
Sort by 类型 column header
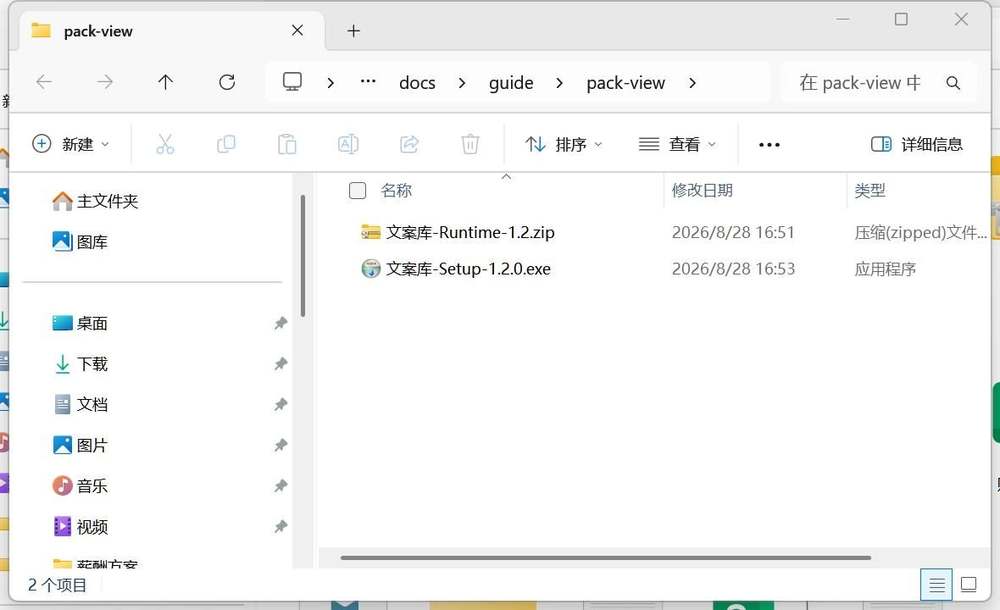(870, 190)
